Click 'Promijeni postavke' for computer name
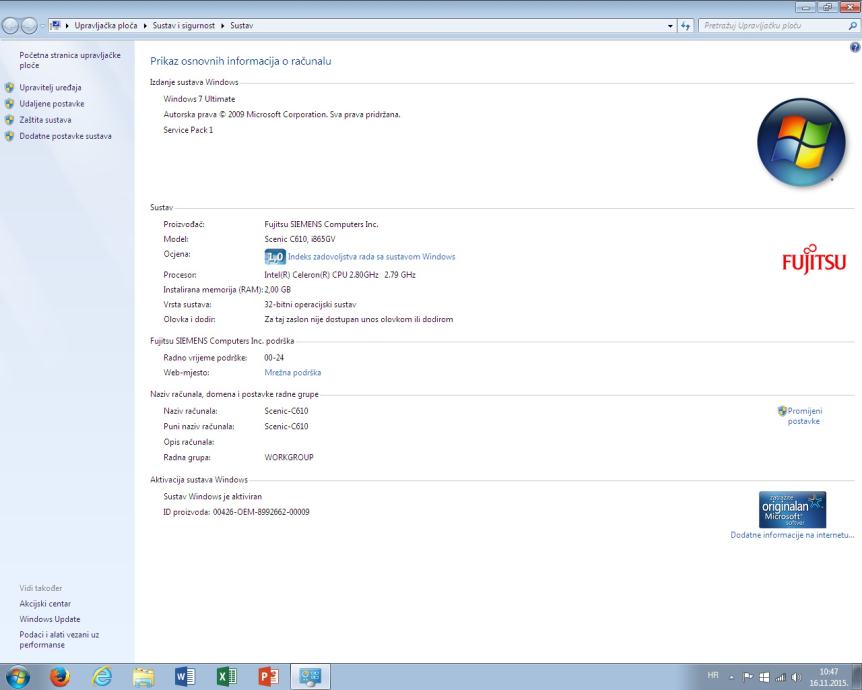The image size is (862, 690). pyautogui.click(x=804, y=416)
